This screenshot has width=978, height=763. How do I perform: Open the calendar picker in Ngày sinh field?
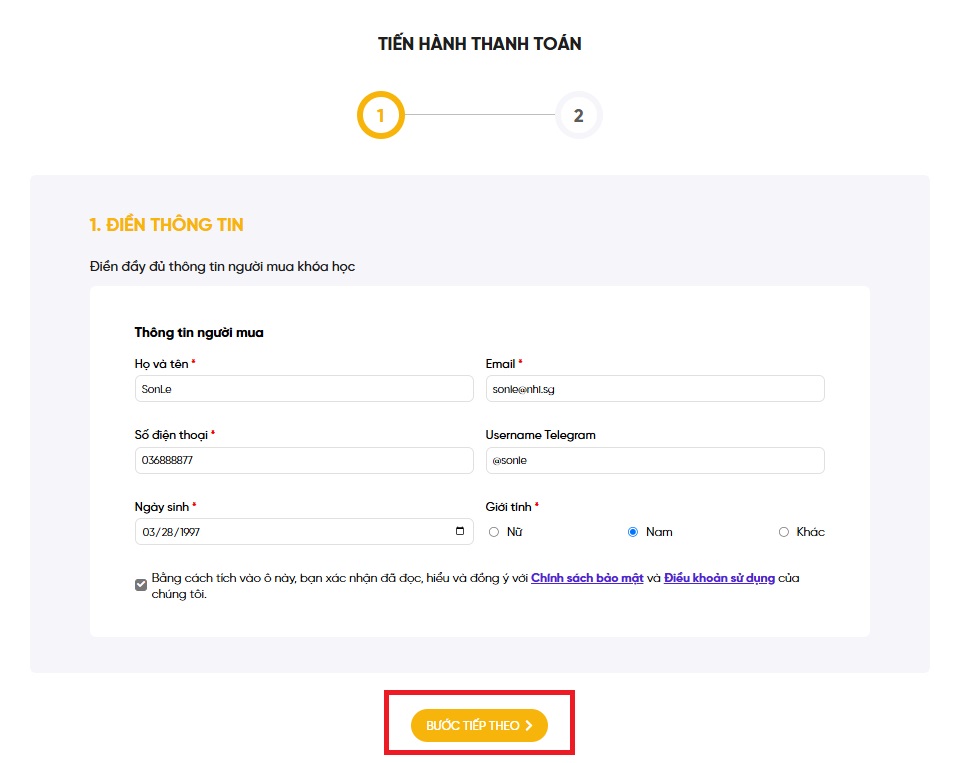pyautogui.click(x=459, y=532)
